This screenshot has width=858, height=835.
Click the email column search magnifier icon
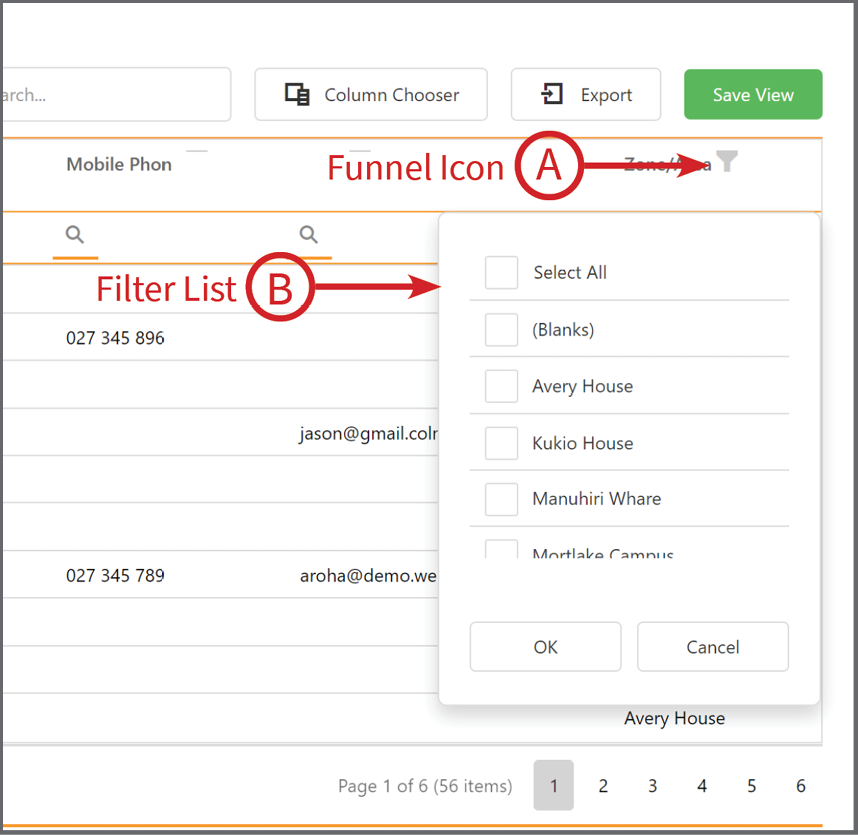coord(309,234)
